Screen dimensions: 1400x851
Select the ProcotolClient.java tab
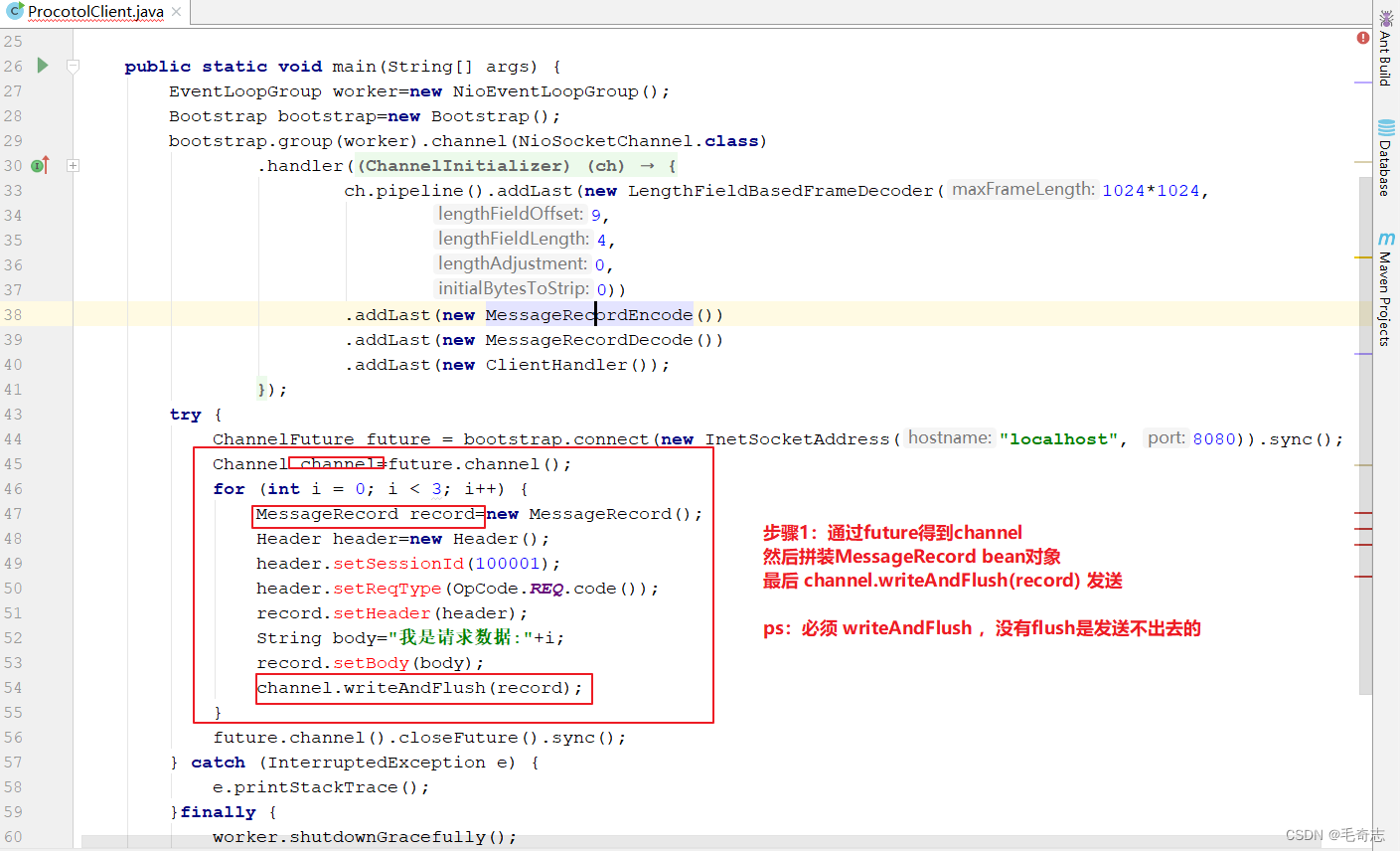click(x=94, y=12)
